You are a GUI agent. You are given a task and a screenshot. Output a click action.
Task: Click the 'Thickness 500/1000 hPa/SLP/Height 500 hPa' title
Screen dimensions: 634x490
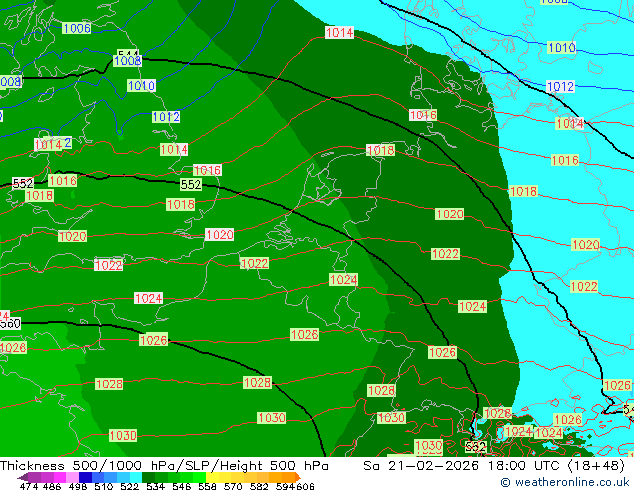pyautogui.click(x=164, y=466)
